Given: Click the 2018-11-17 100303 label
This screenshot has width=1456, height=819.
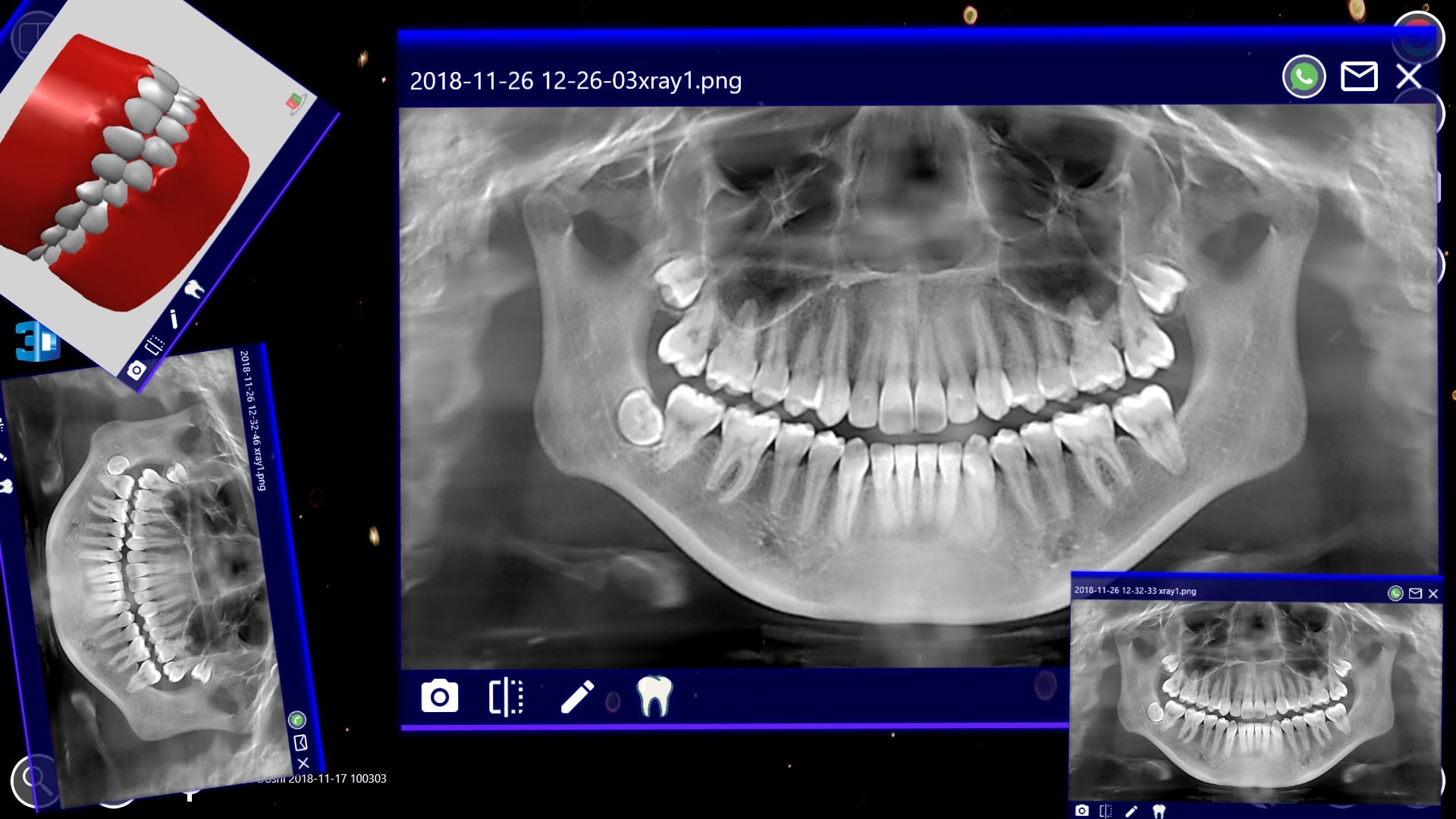Looking at the screenshot, I should pyautogui.click(x=337, y=779).
